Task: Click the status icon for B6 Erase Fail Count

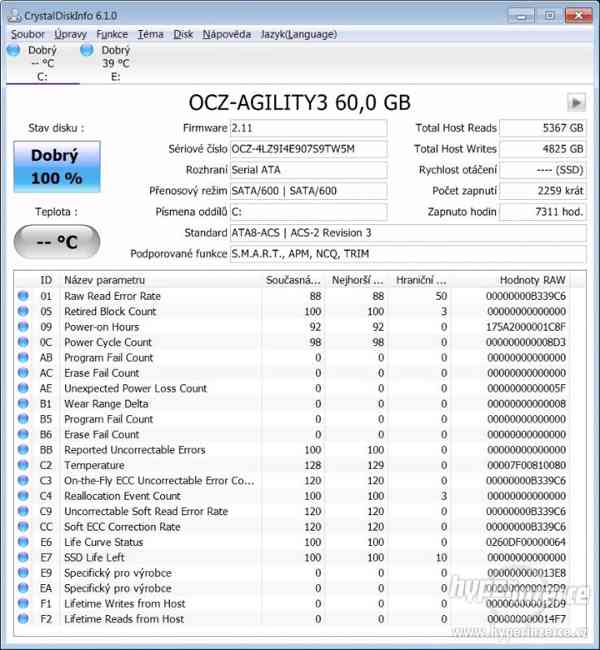Action: click(x=23, y=434)
